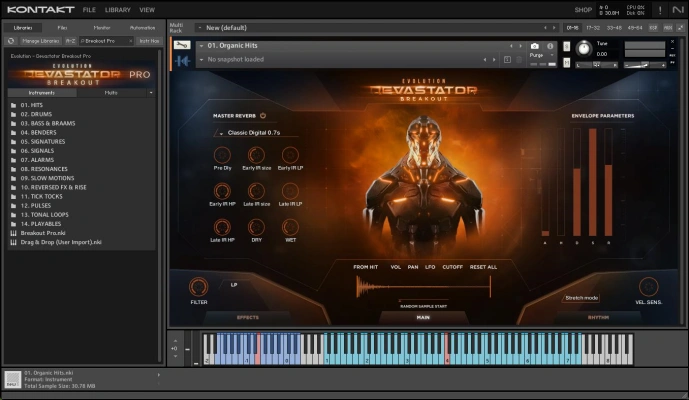
Task: Toggle the Solo button on instrument header
Action: coord(567,46)
